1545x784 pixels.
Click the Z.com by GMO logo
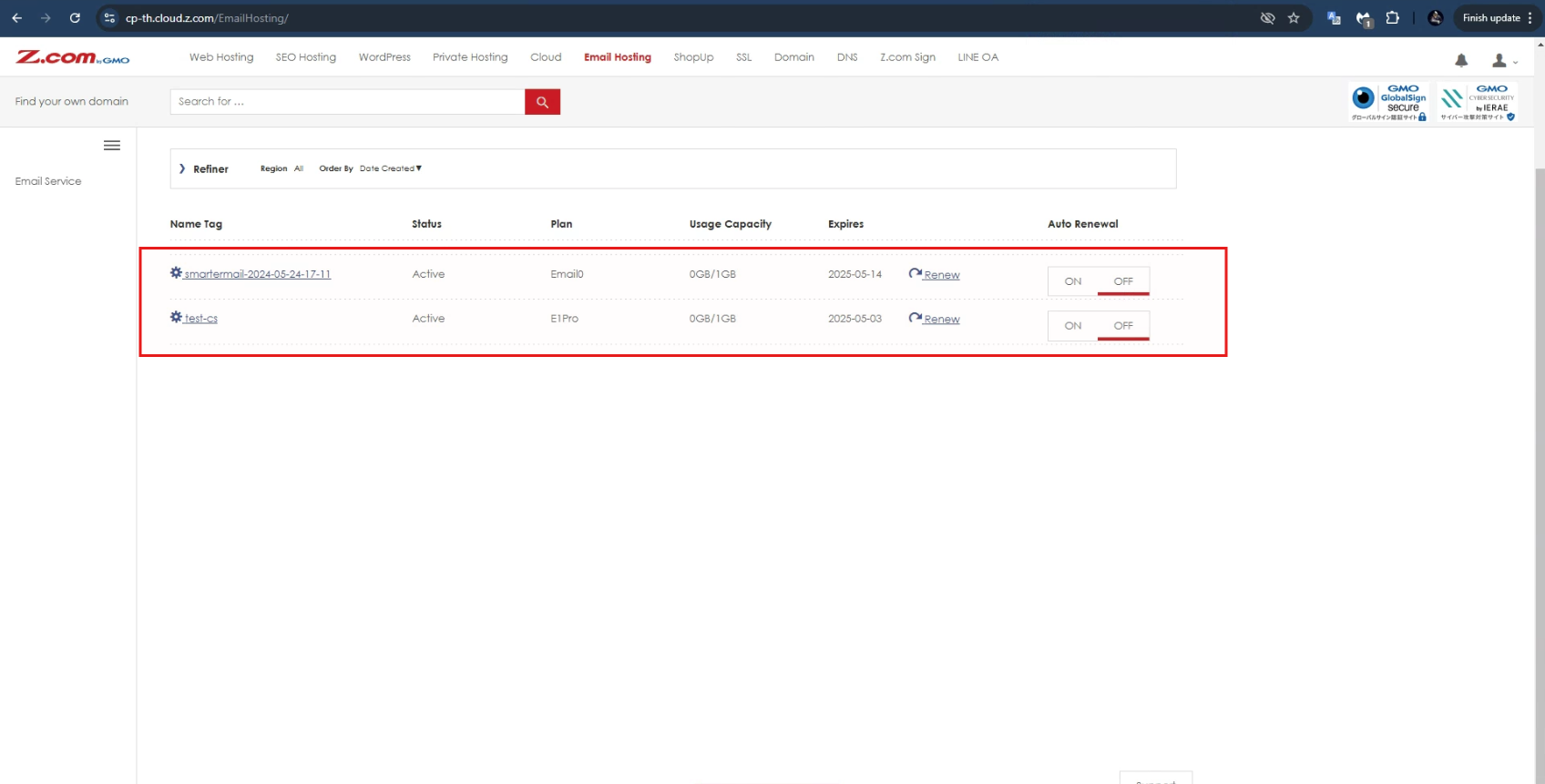[73, 57]
